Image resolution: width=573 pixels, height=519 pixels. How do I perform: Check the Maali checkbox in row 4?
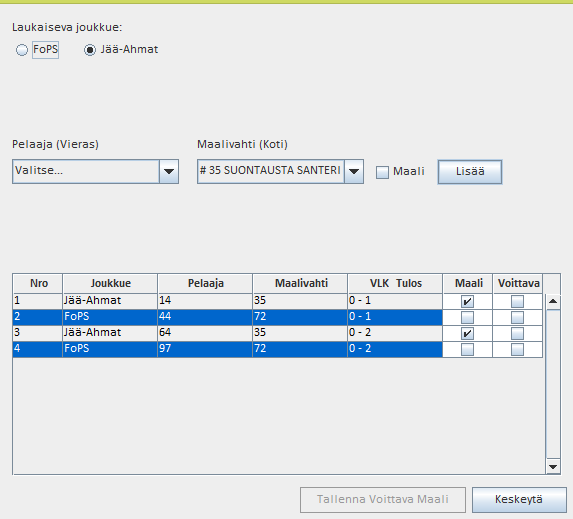467,349
